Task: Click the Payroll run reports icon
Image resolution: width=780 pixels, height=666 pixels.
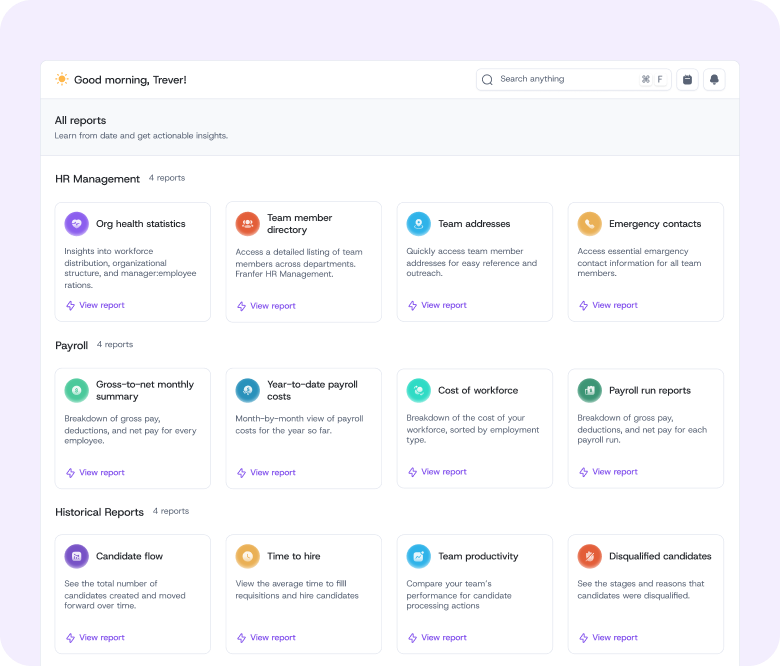Action: click(x=590, y=391)
